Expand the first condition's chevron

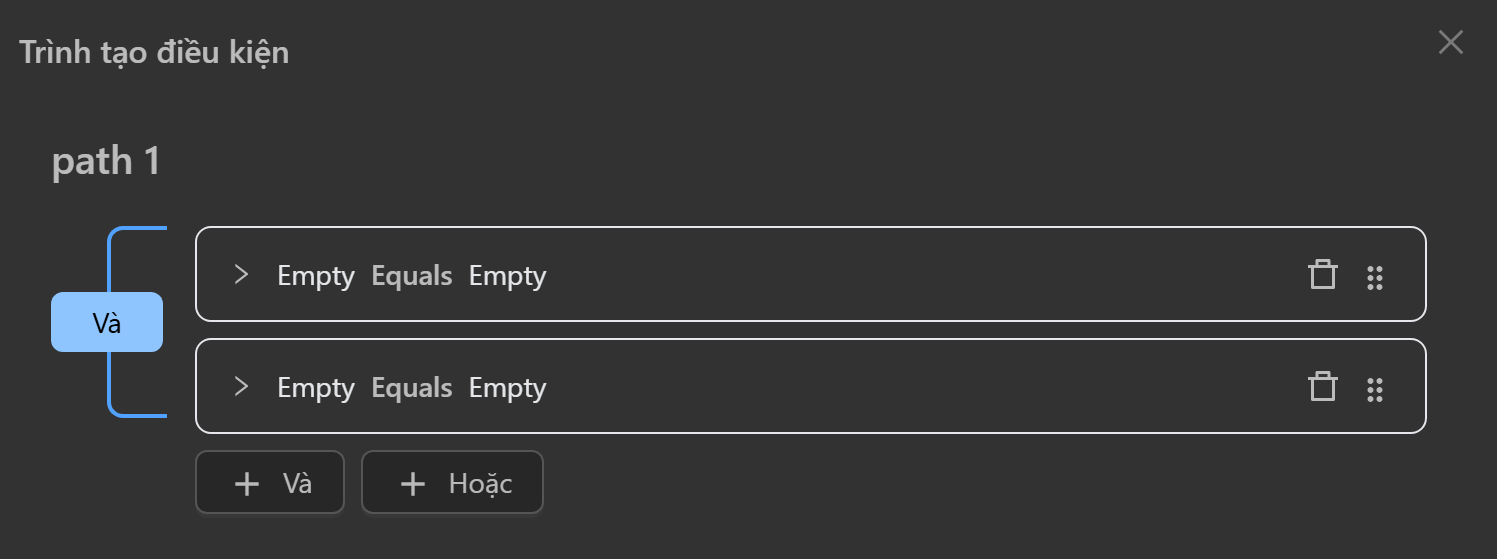click(x=240, y=275)
